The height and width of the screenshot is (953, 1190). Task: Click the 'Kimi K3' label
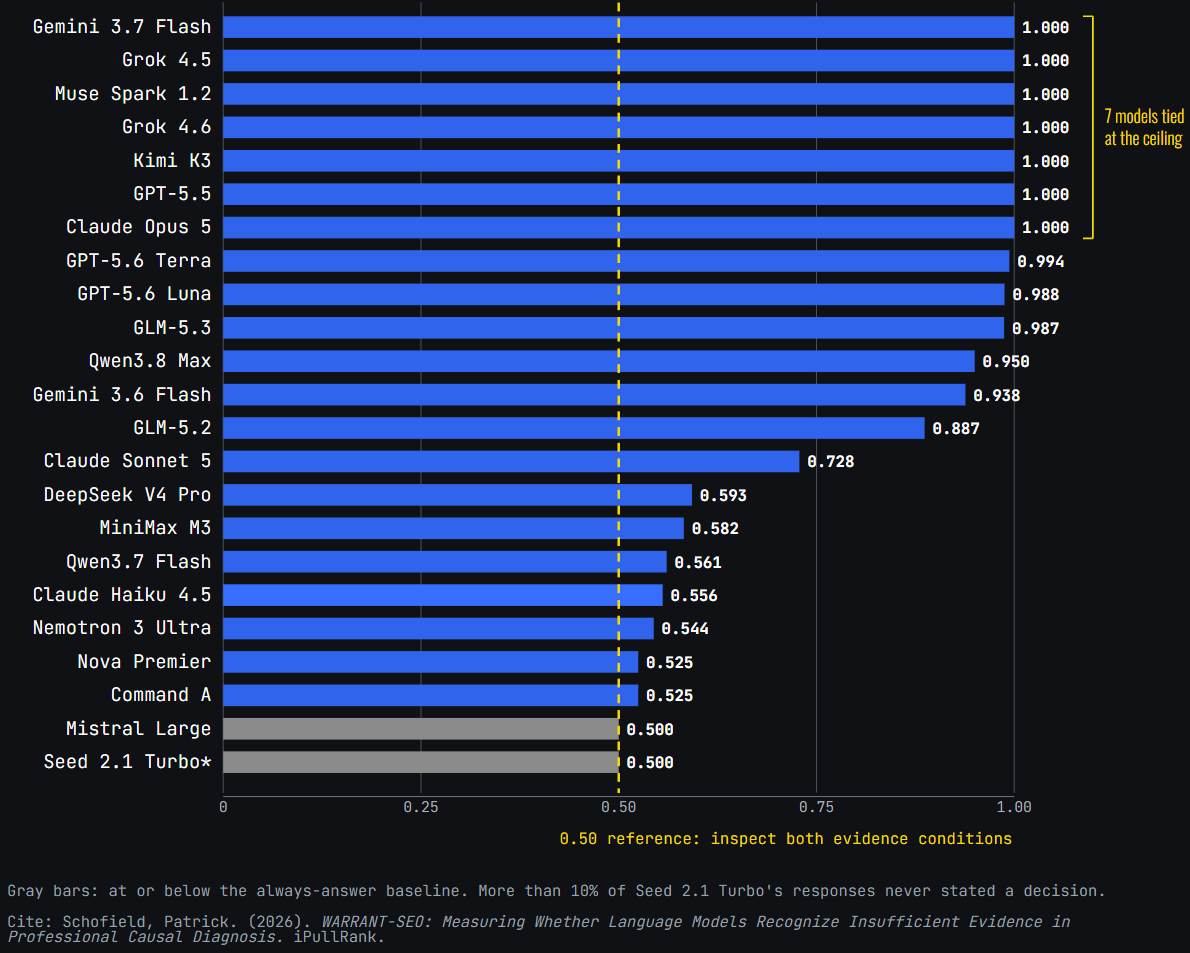point(172,160)
